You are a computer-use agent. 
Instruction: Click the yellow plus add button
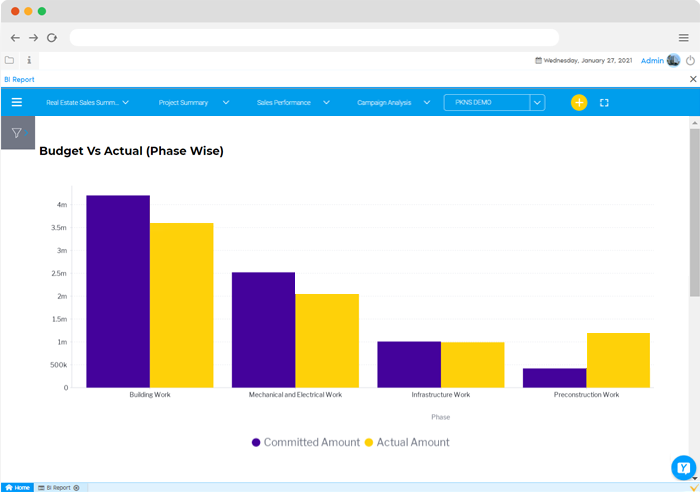pyautogui.click(x=579, y=102)
